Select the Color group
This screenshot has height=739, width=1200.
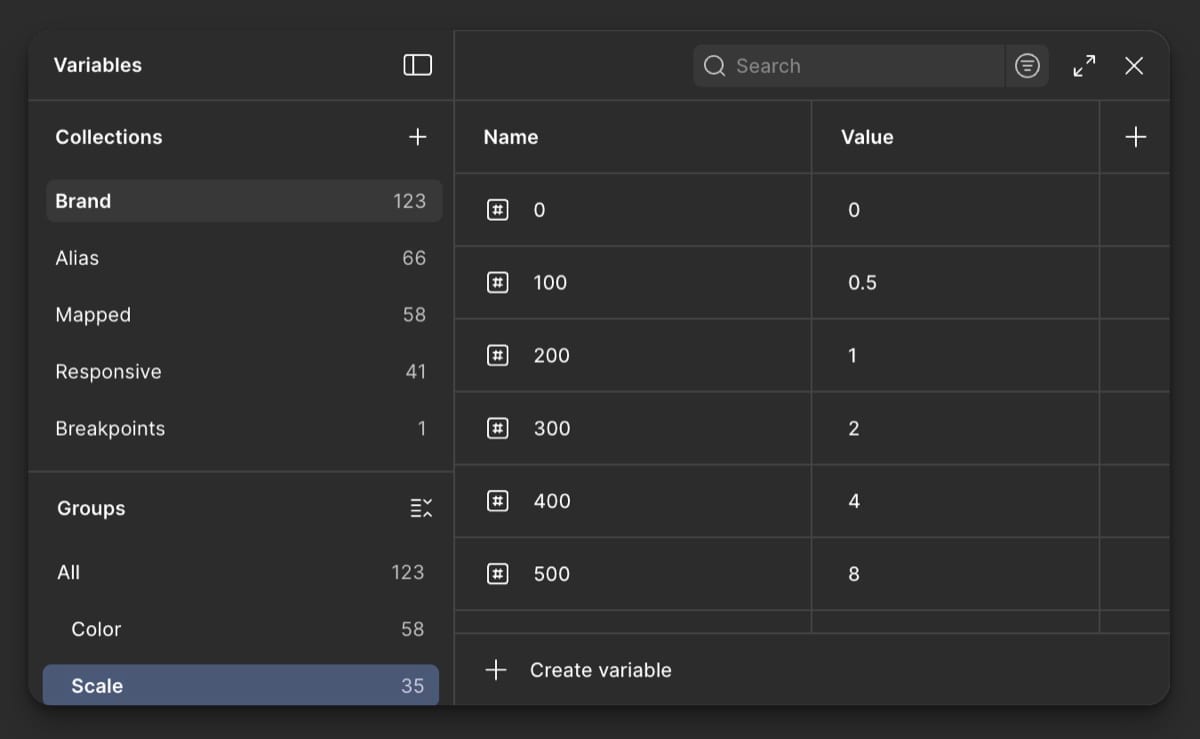(241, 629)
